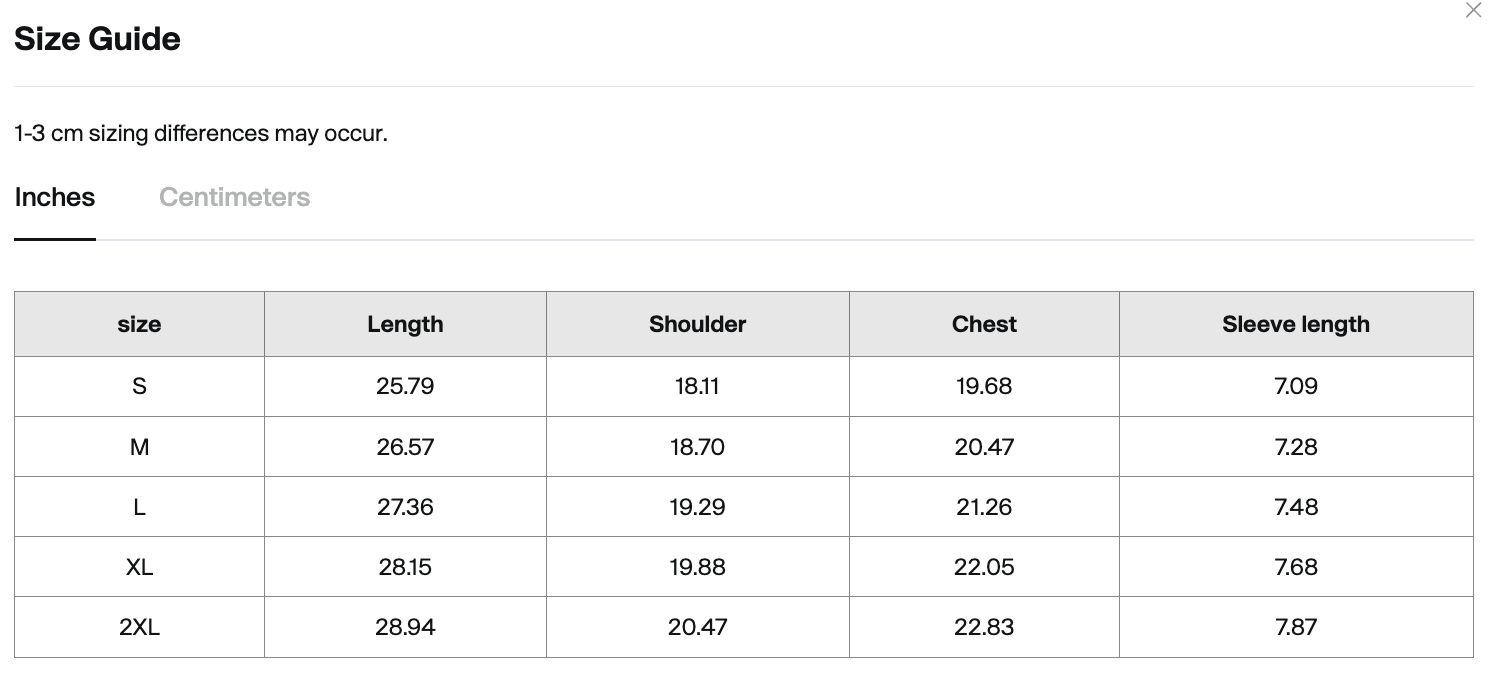Click the Sleeve length column header
The width and height of the screenshot is (1494, 678).
click(x=1296, y=324)
